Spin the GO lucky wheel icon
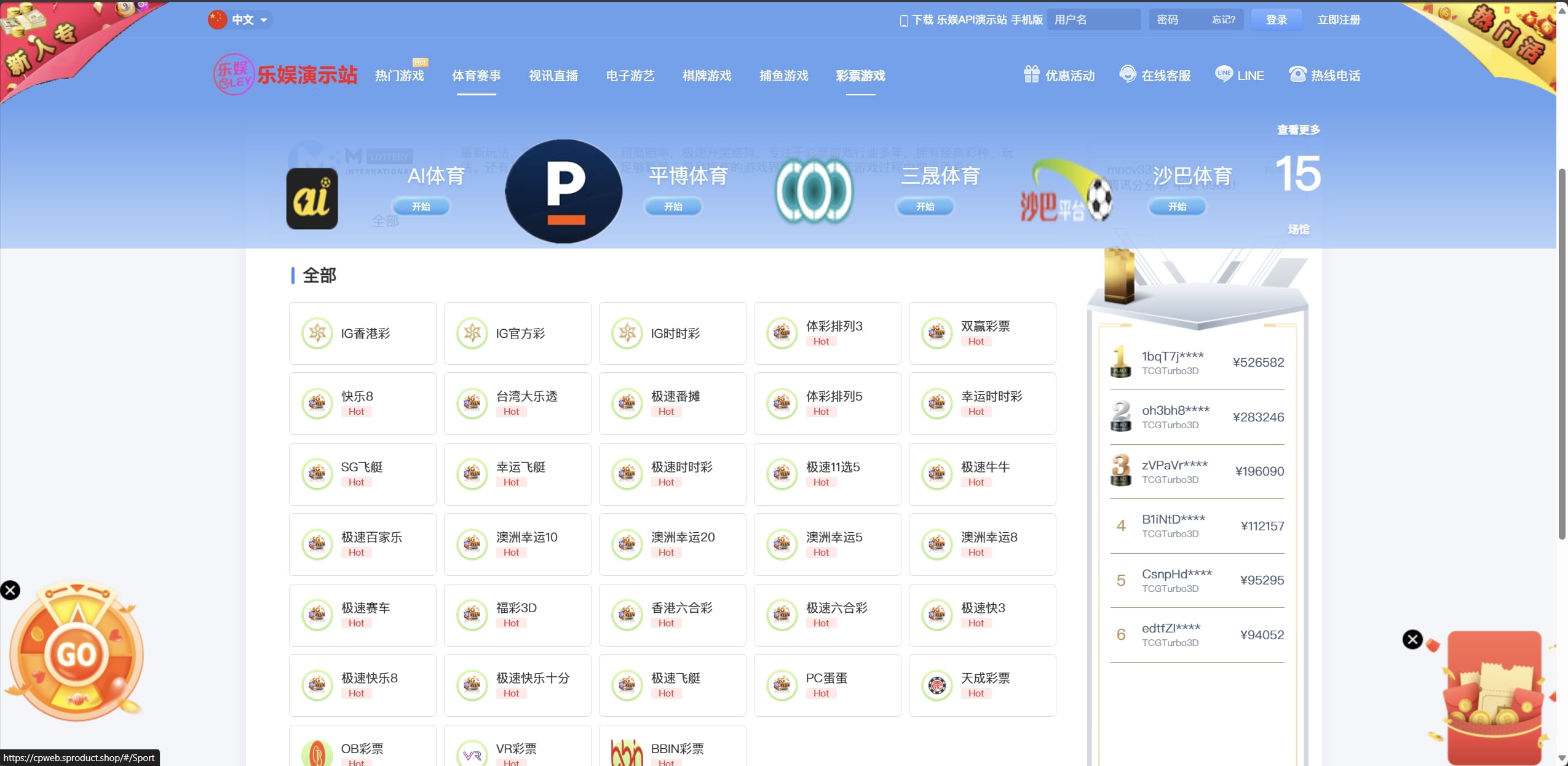Viewport: 1568px width, 766px height. click(x=77, y=653)
